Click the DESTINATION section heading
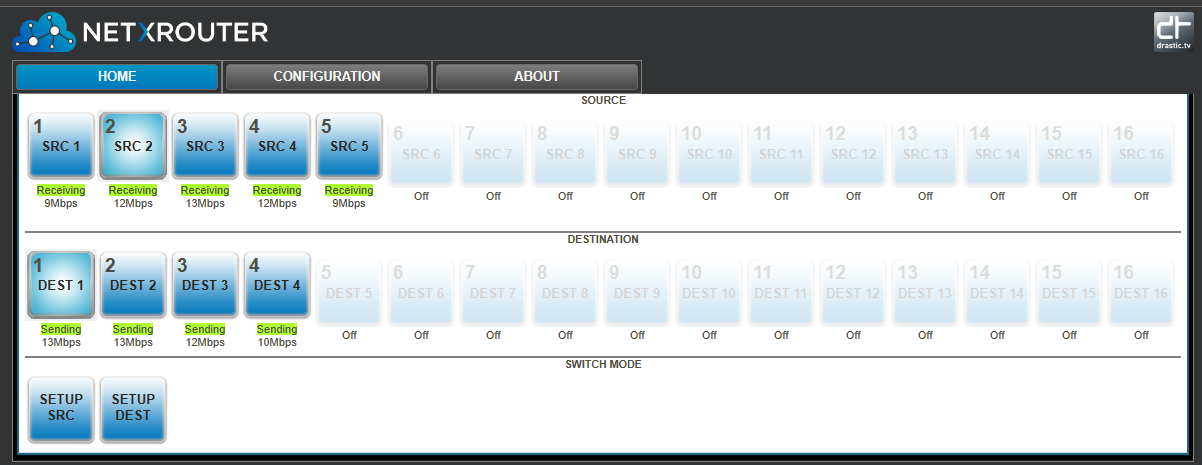This screenshot has width=1202, height=465. point(603,239)
